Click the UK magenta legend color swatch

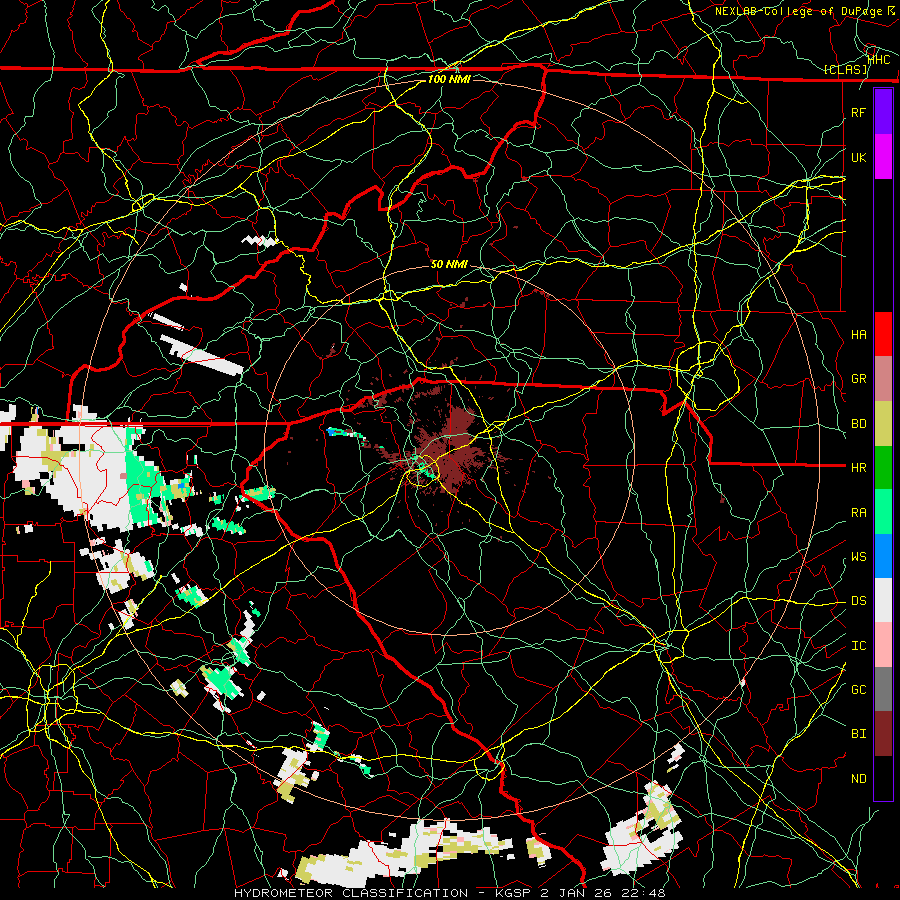[883, 157]
